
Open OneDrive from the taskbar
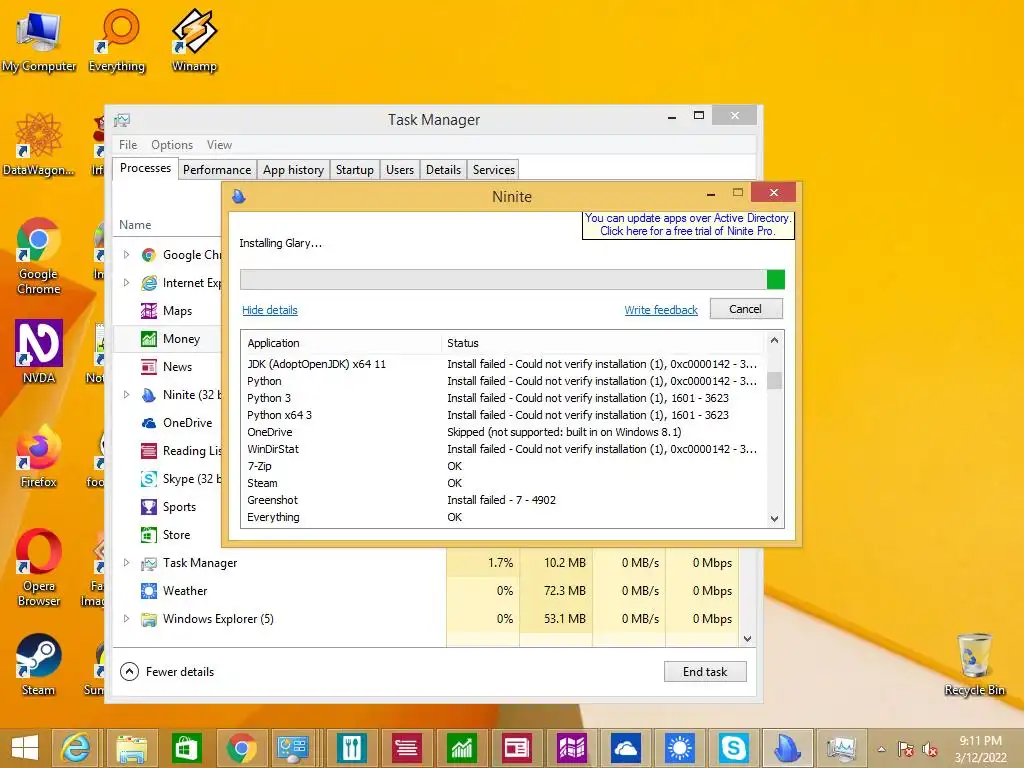pos(626,748)
